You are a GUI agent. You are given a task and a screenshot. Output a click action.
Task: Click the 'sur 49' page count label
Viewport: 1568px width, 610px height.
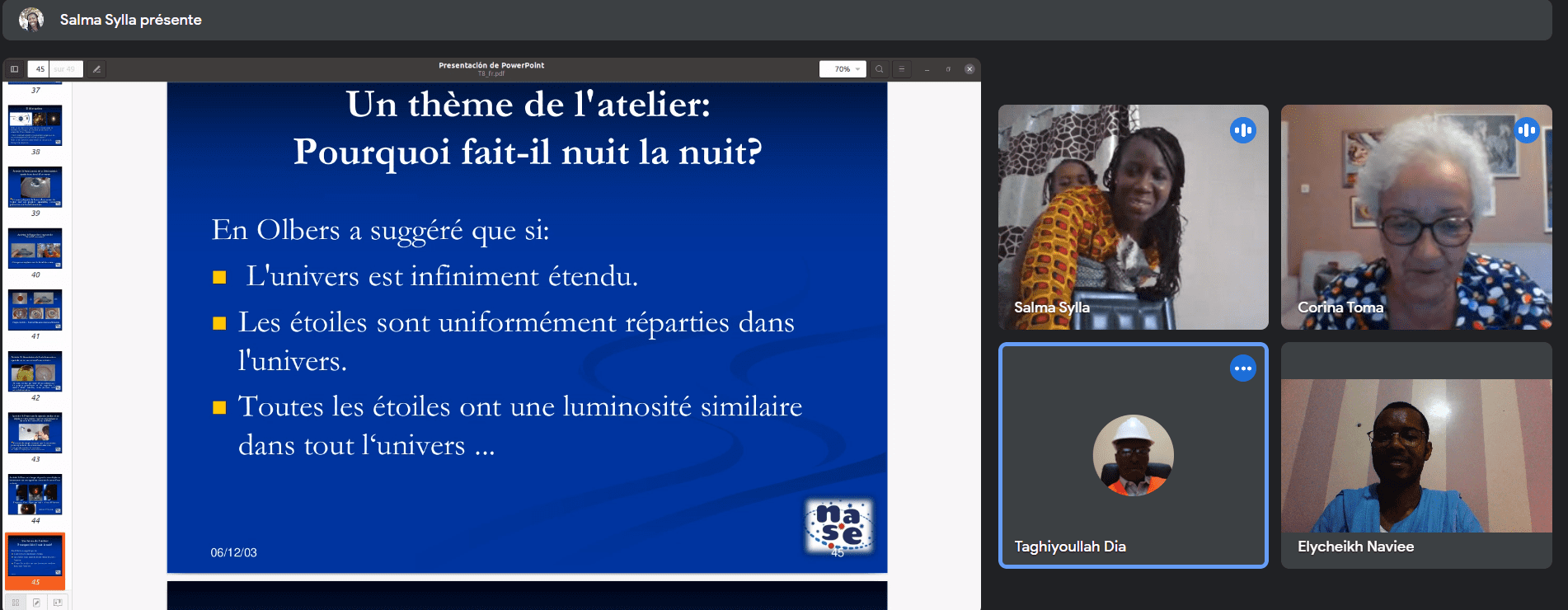(64, 69)
